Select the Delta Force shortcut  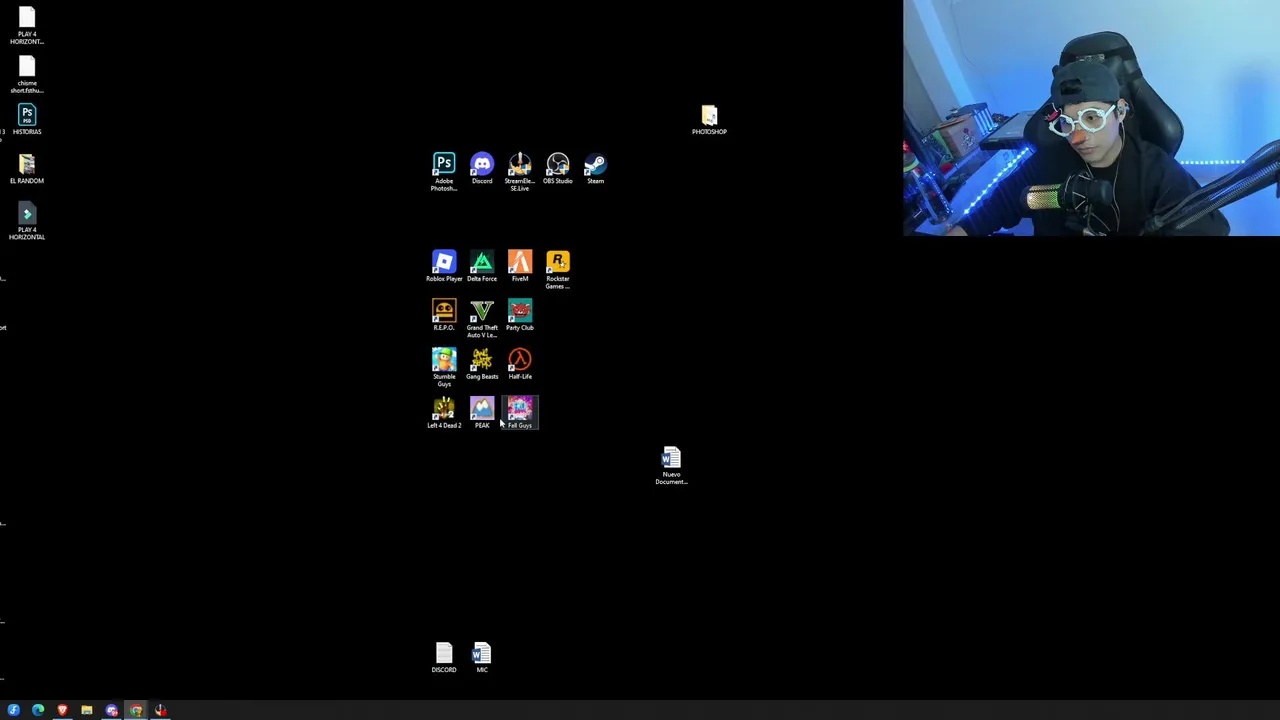coord(482,266)
